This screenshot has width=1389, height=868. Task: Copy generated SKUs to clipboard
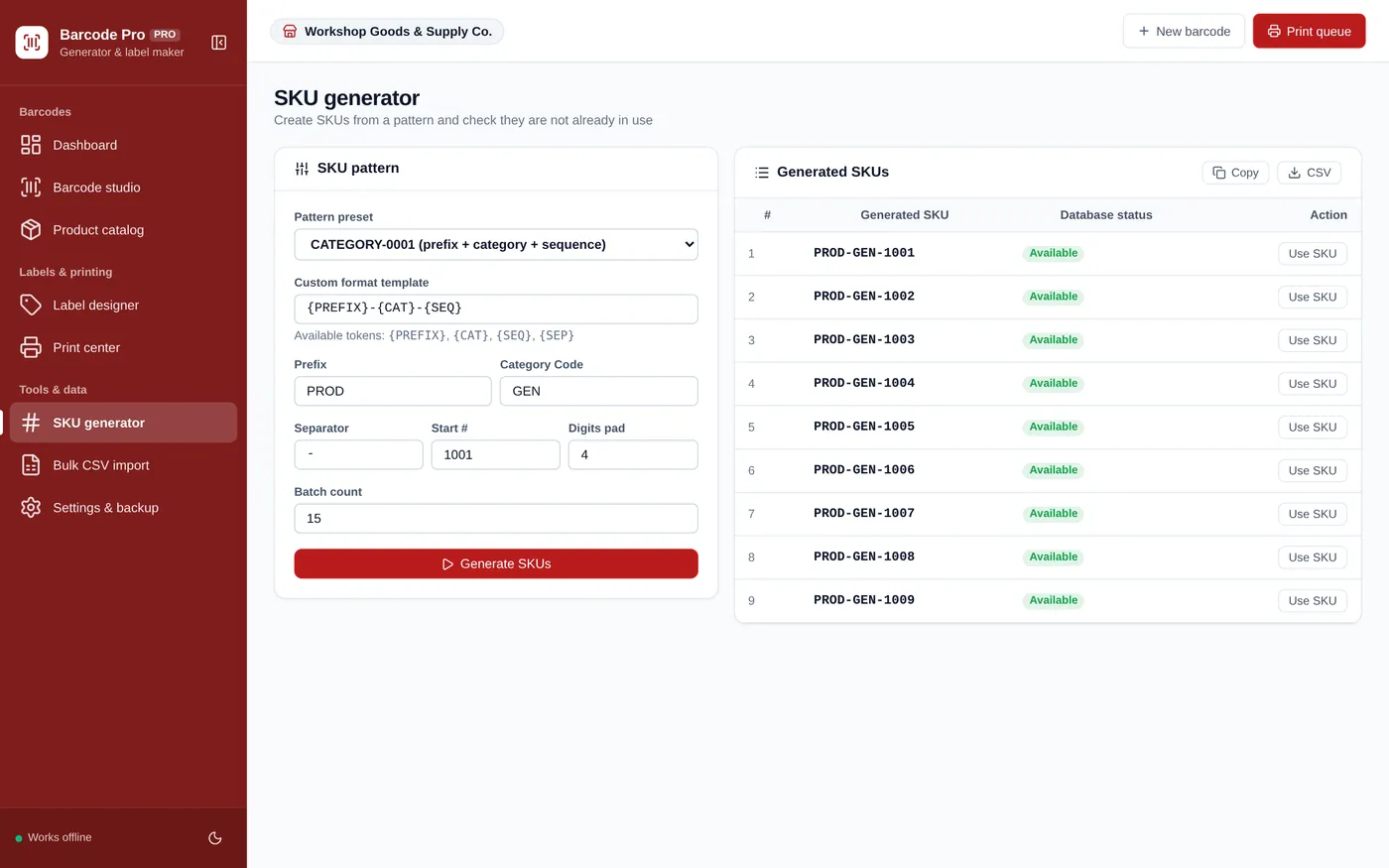[1235, 173]
